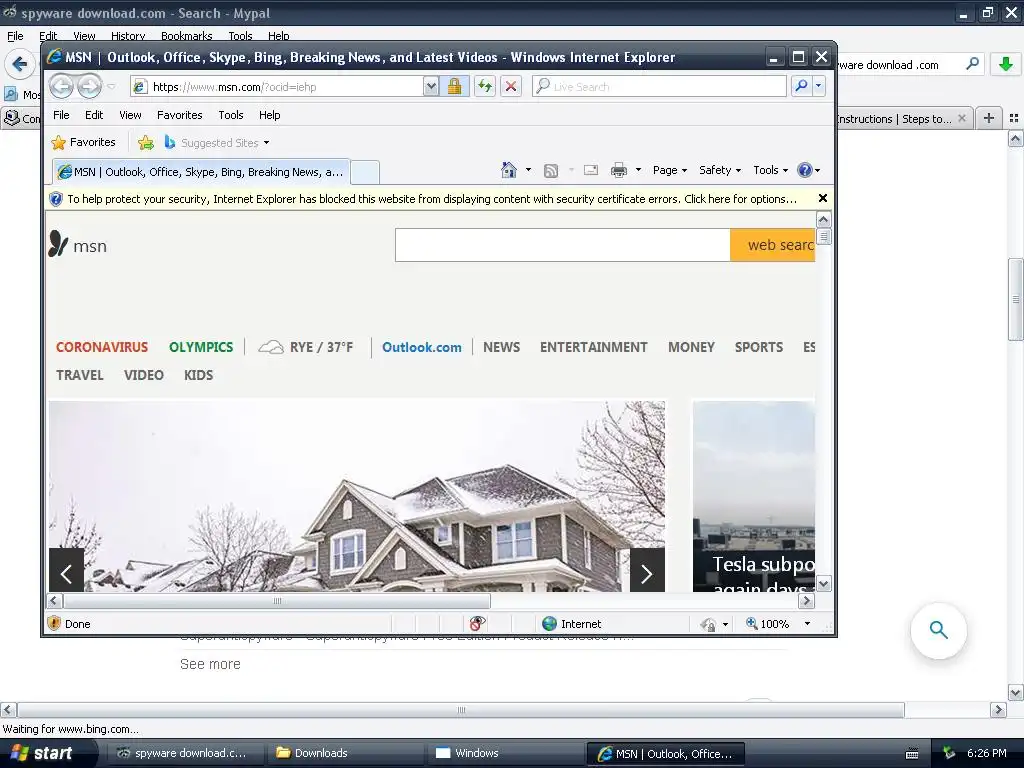This screenshot has height=768, width=1024.
Task: Open the Outlook.com link
Action: [x=422, y=347]
